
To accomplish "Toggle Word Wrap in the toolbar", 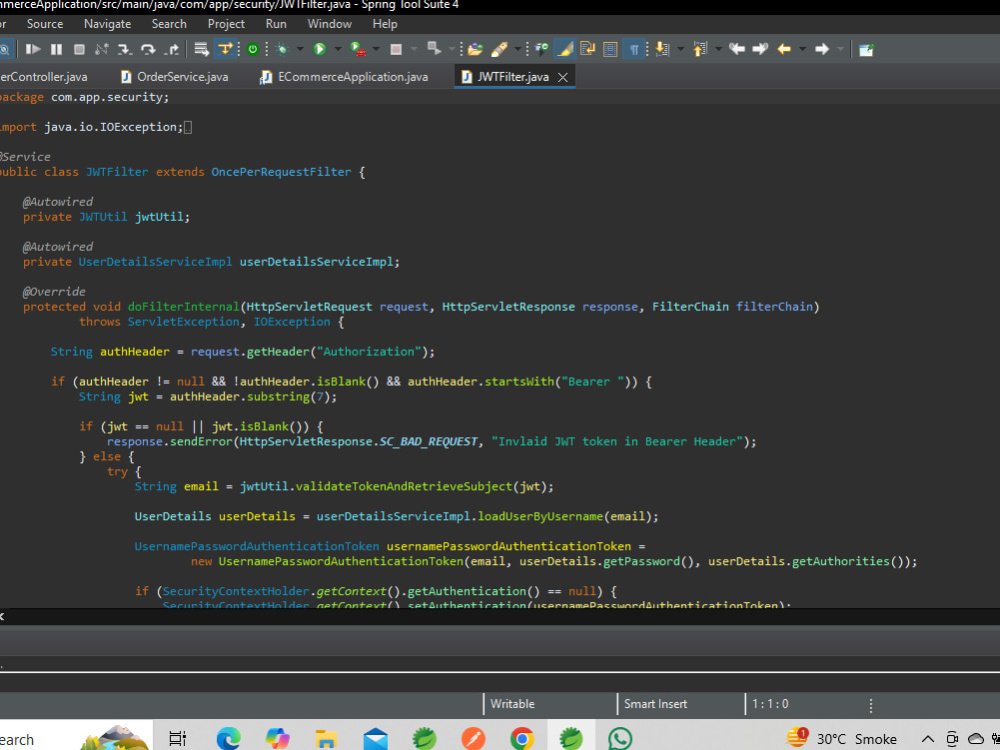I will pos(587,49).
